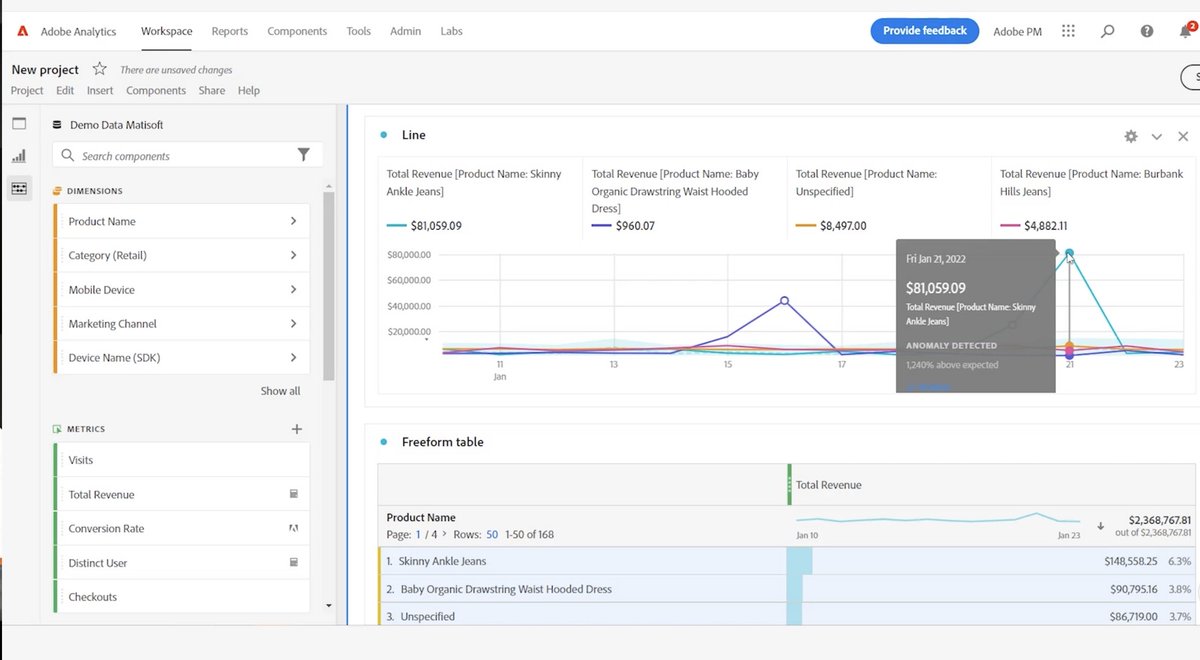Close the Line visualization with X
The height and width of the screenshot is (660, 1200).
[1183, 136]
